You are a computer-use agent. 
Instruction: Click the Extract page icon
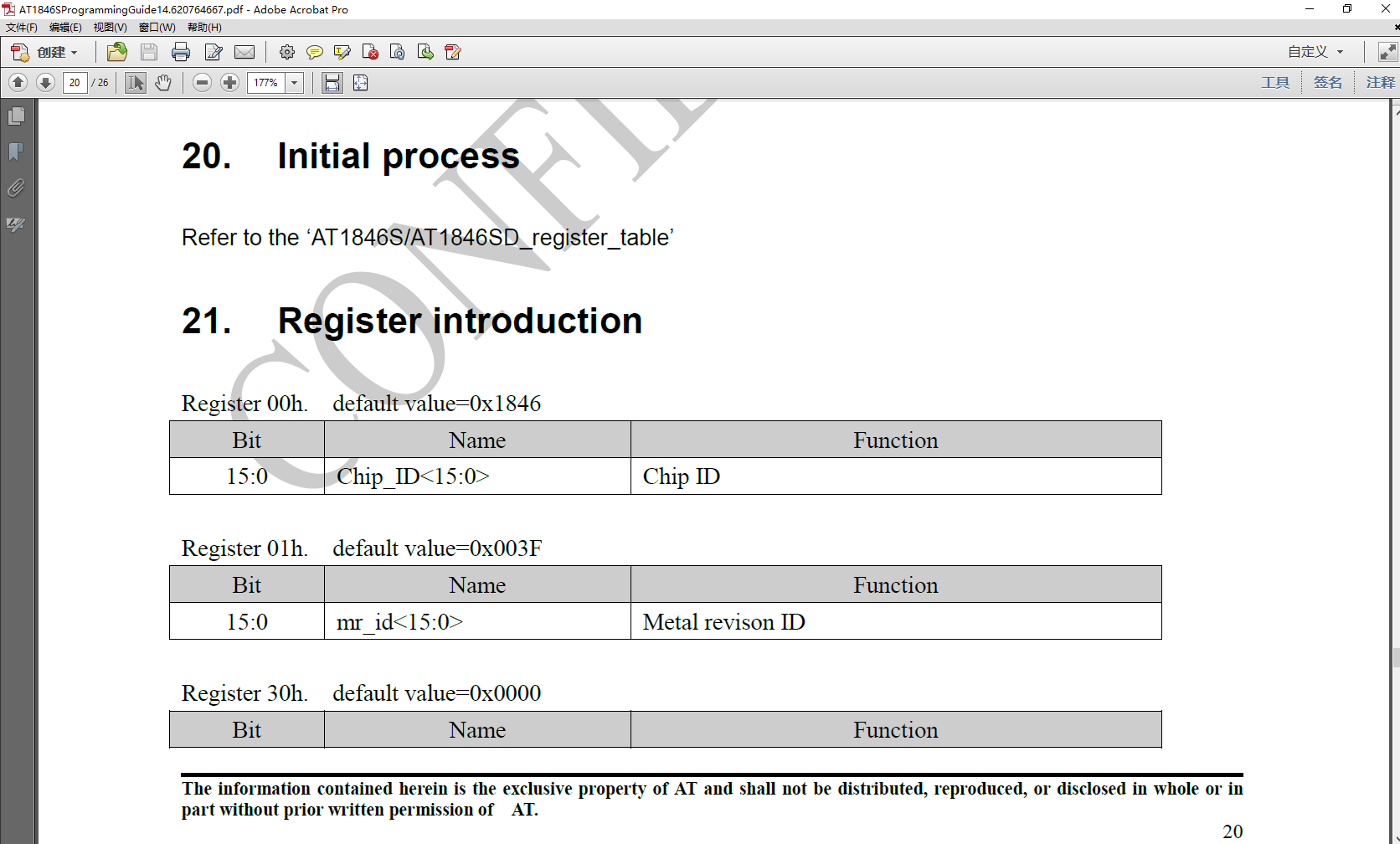click(x=425, y=52)
